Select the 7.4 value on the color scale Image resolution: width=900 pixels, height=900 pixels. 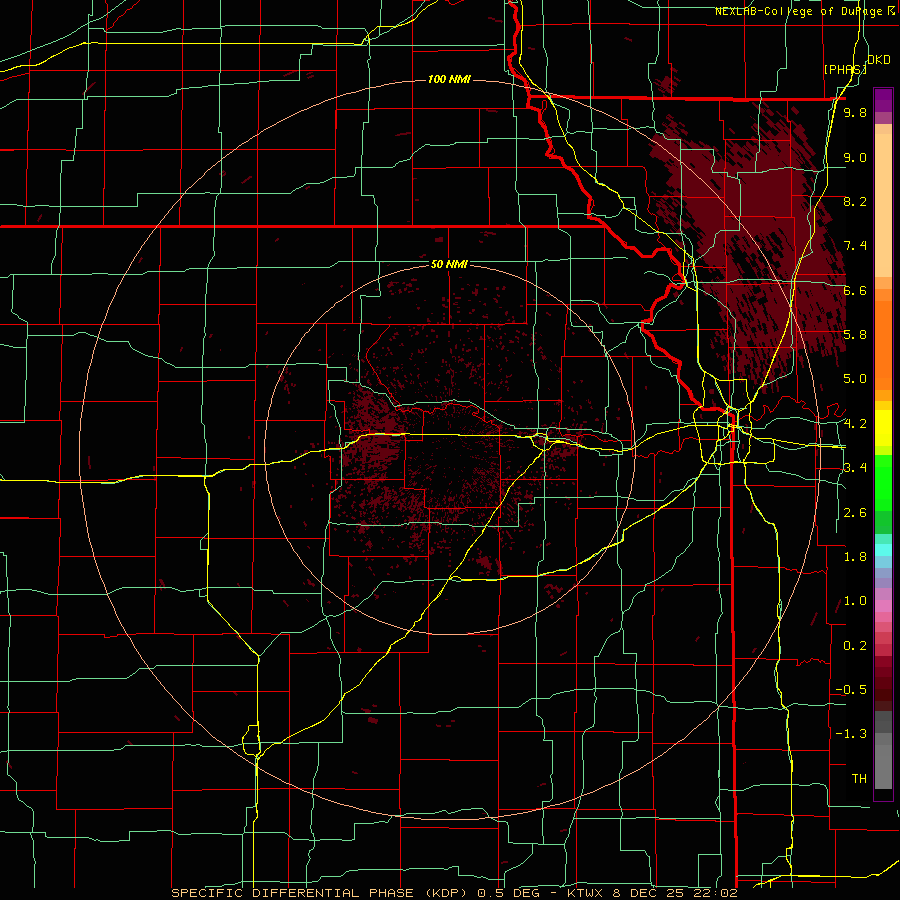click(x=855, y=246)
